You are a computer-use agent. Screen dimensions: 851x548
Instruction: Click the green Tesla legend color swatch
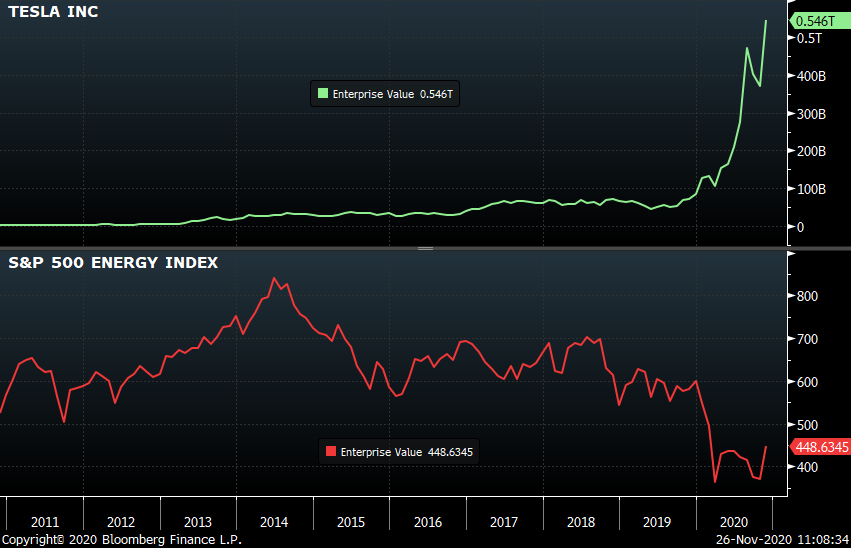coord(323,94)
